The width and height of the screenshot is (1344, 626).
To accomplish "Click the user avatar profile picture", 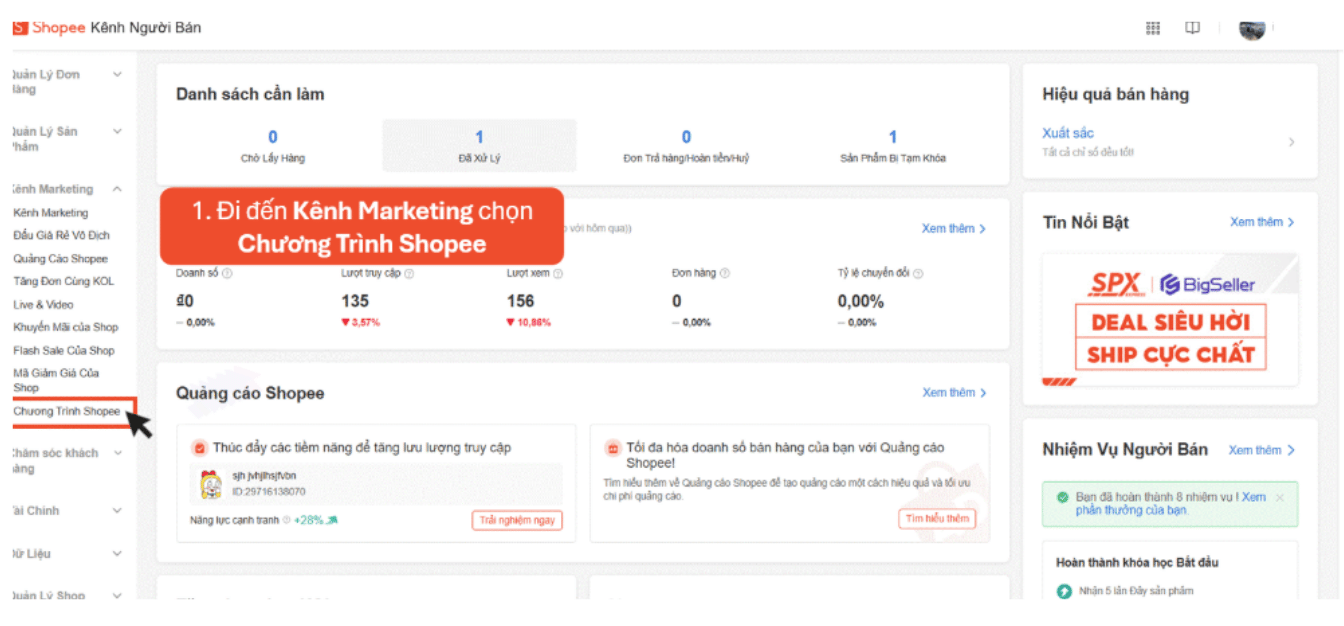I will 1252,29.
